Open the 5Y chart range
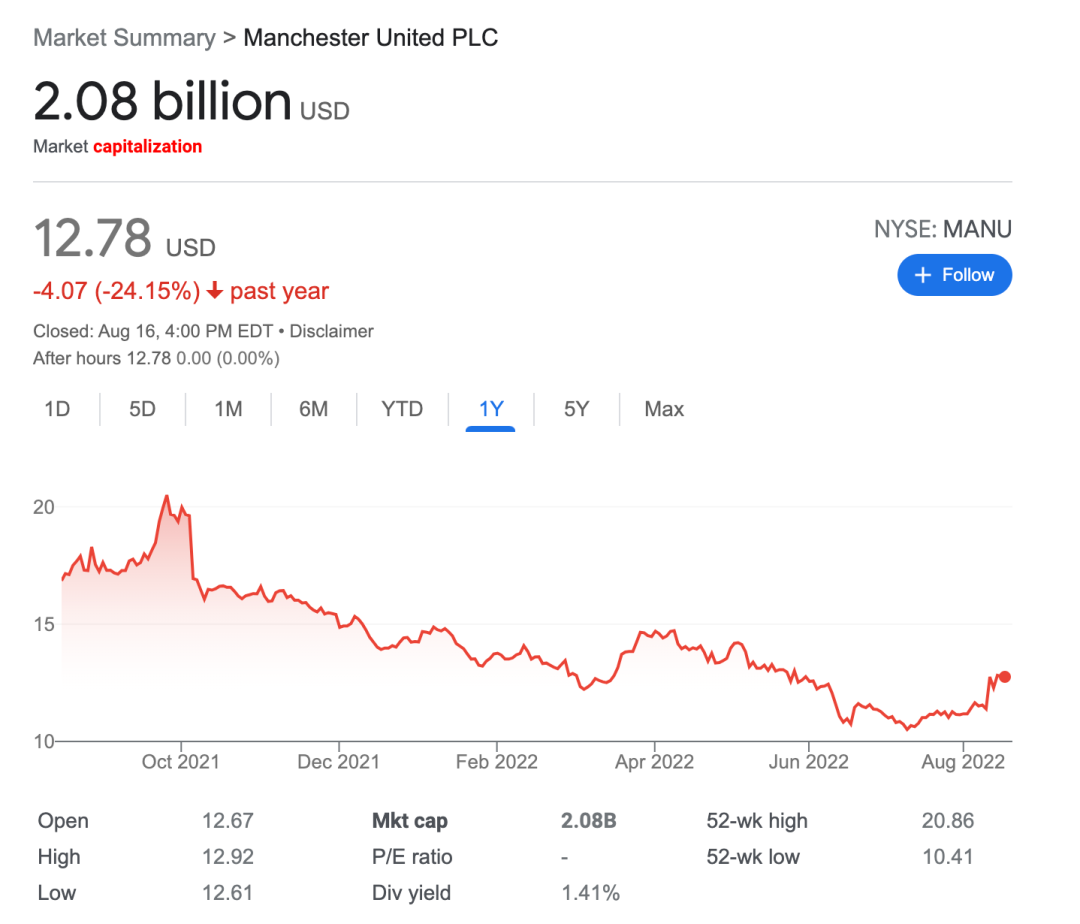Viewport: 1080px width, 924px height. pyautogui.click(x=576, y=409)
